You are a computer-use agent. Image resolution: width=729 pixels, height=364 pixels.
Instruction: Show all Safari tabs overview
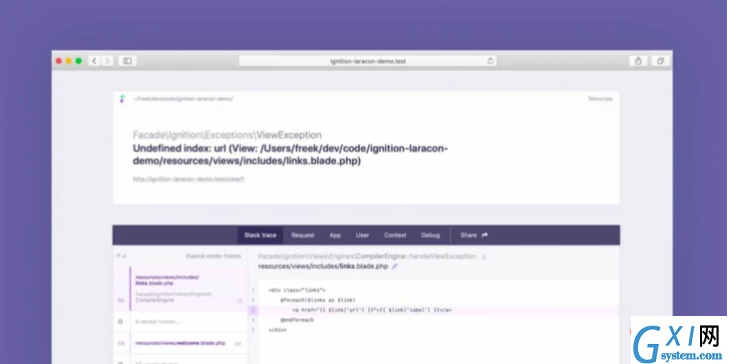tap(660, 61)
